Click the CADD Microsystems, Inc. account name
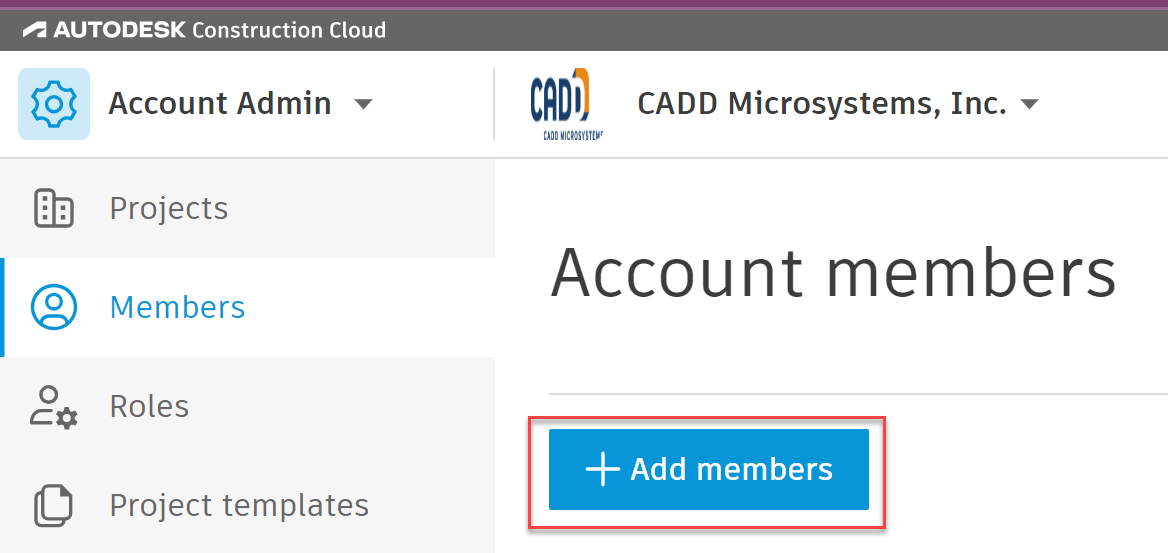The width and height of the screenshot is (1168, 553). coord(821,104)
